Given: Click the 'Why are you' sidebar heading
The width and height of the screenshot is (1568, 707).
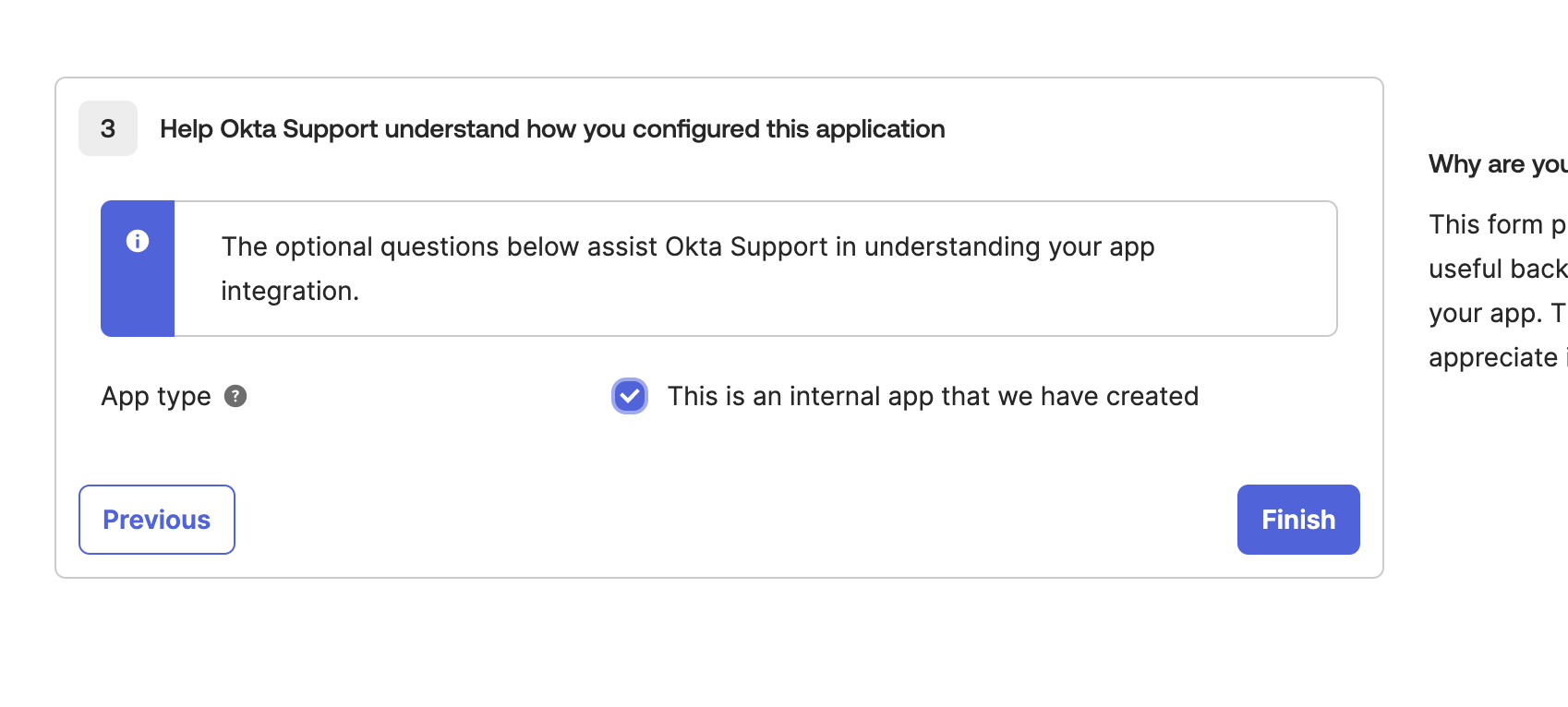Looking at the screenshot, I should point(1498,164).
